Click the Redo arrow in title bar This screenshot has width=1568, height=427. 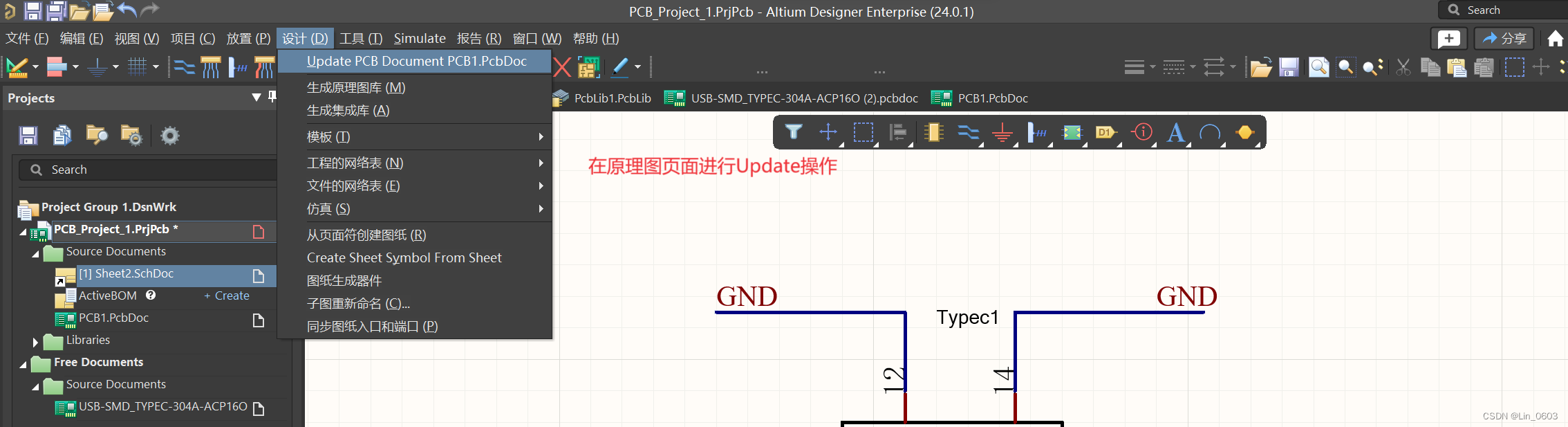[150, 10]
